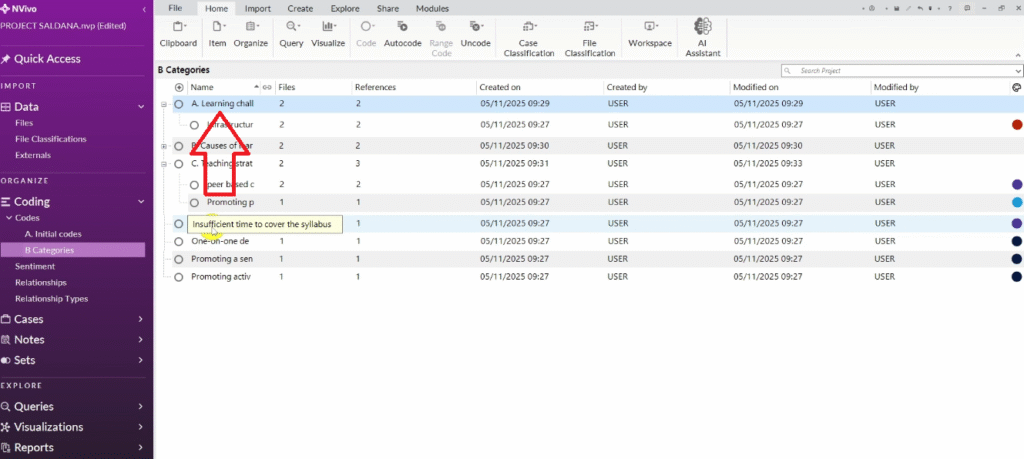Click the red color dot on Infrastructure row
Viewport: 1024px width, 459px height.
point(1016,125)
